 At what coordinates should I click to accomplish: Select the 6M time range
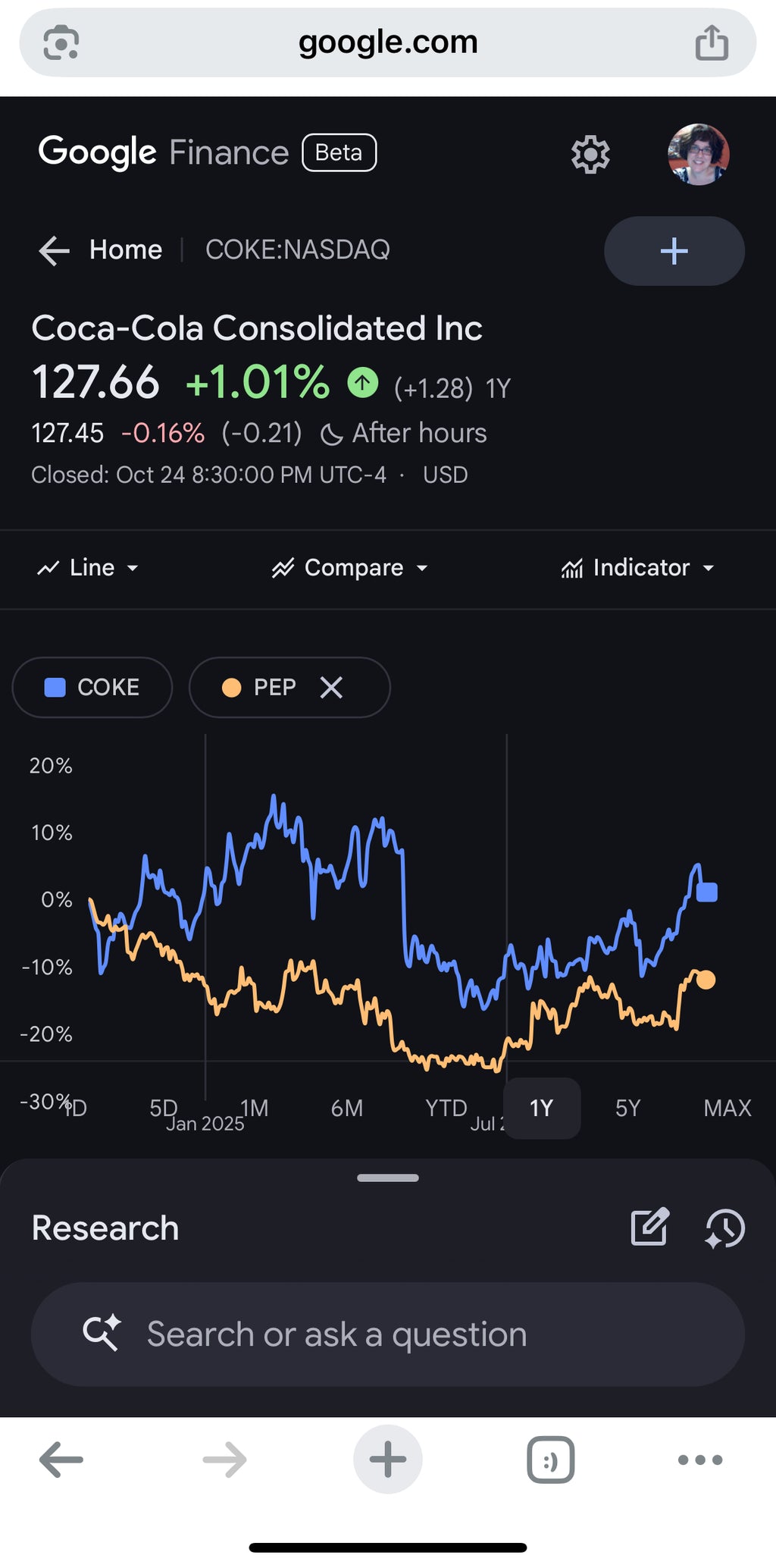(346, 1109)
